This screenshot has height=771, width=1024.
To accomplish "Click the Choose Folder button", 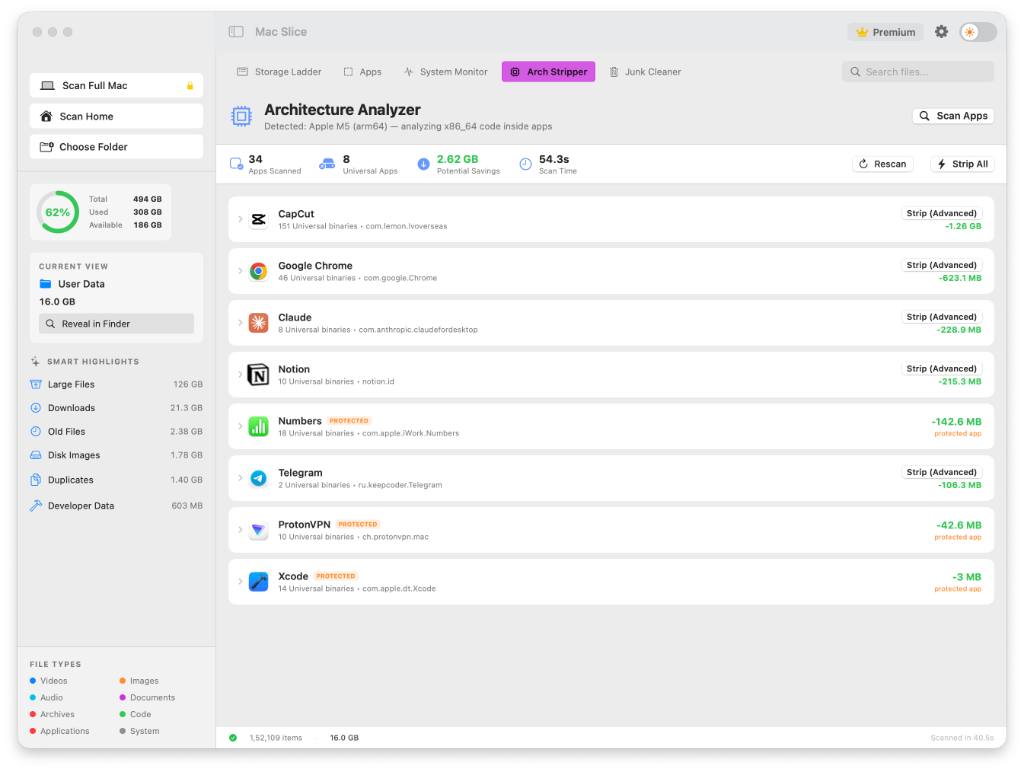I will tap(116, 147).
